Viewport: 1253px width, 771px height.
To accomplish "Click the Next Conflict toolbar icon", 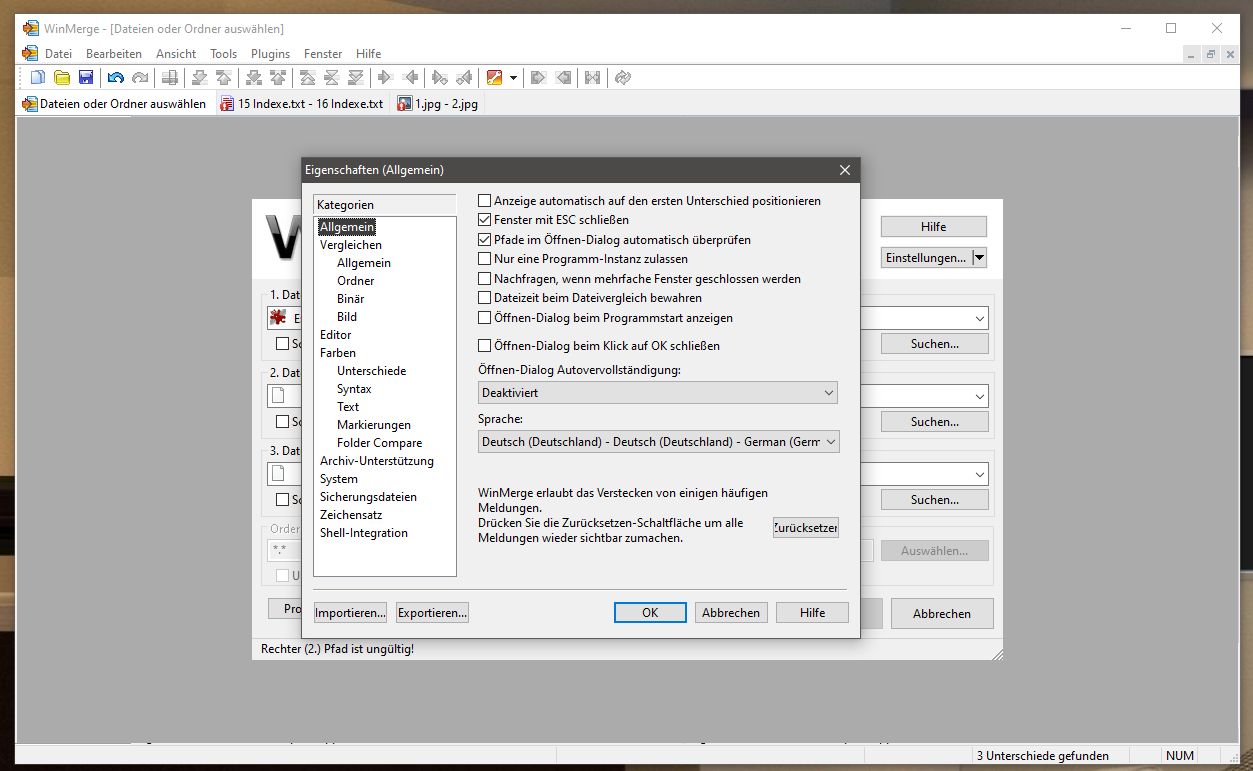I will 254,78.
